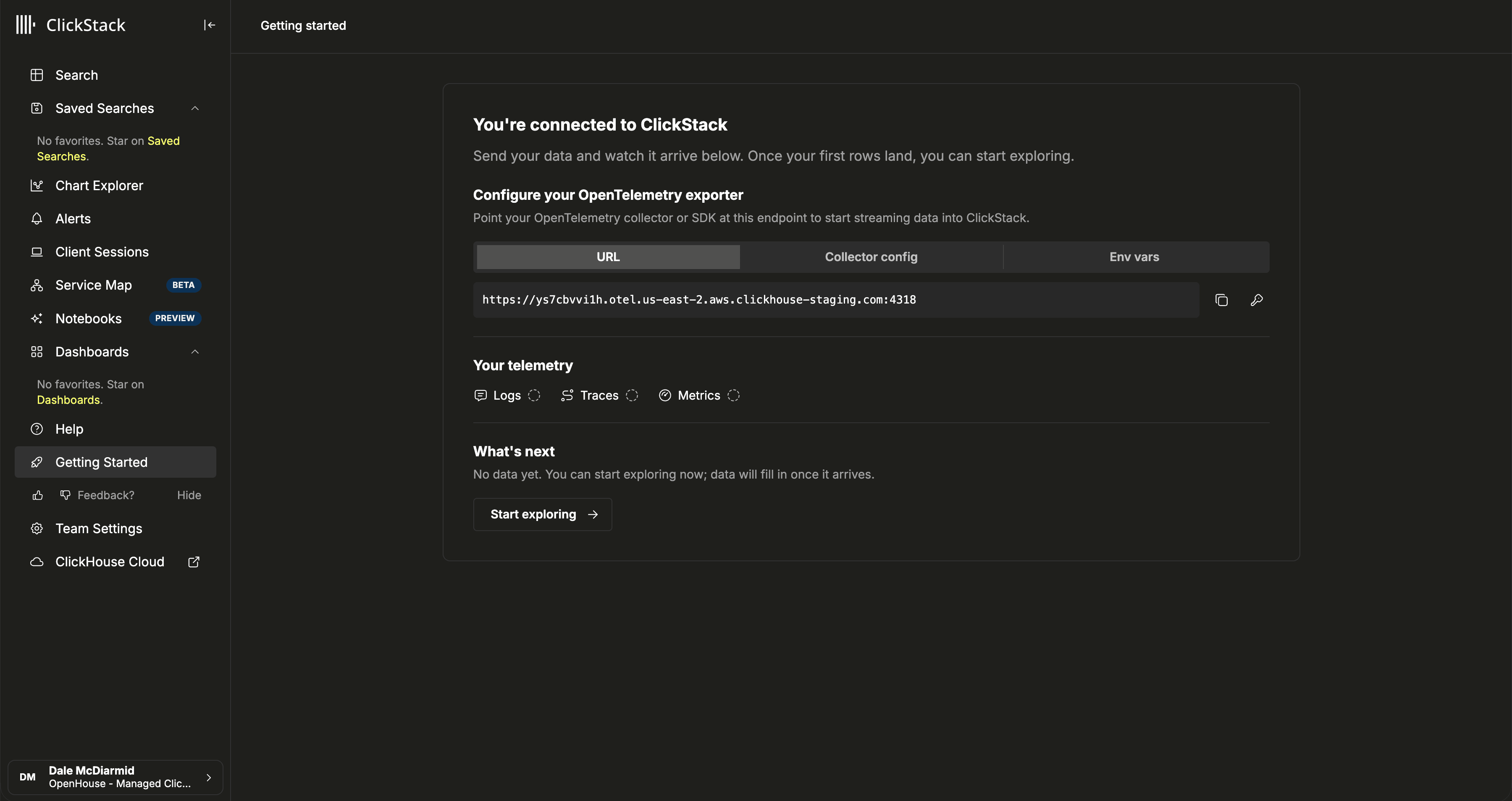The width and height of the screenshot is (1512, 801).
Task: Give thumbs down feedback
Action: tap(65, 495)
